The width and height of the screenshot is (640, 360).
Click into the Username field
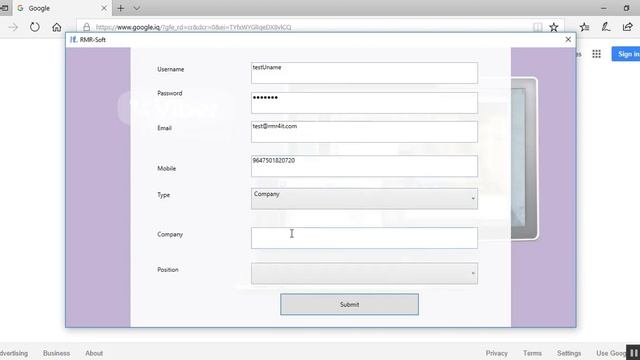tap(364, 73)
